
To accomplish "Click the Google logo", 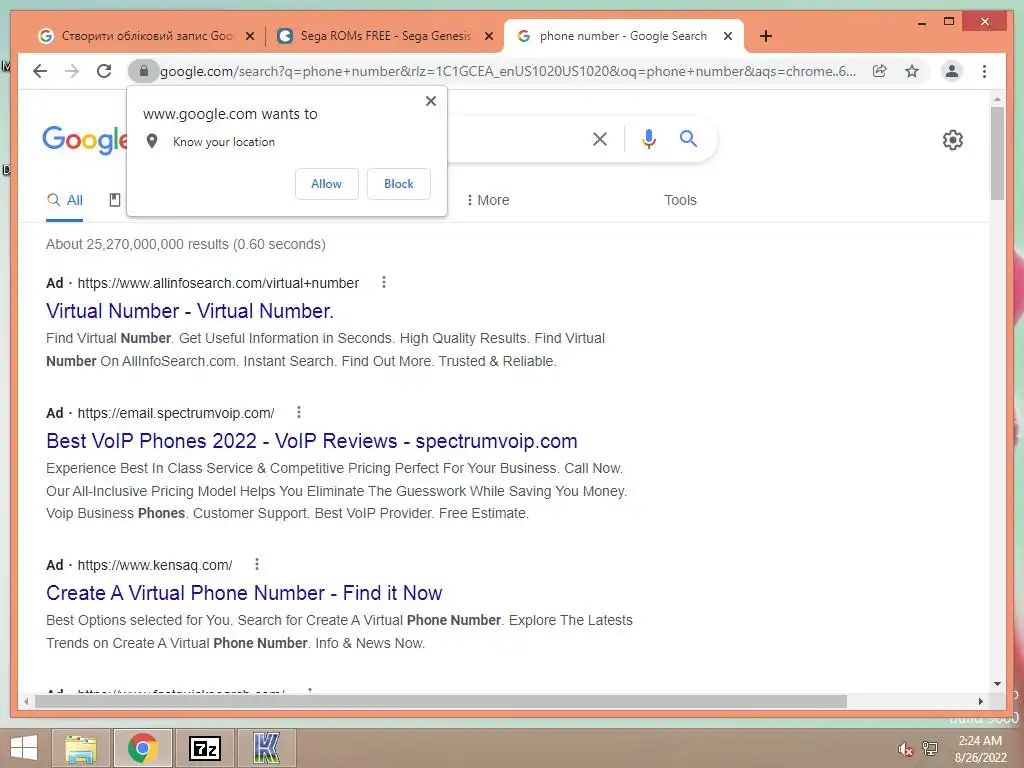I will pyautogui.click(x=85, y=140).
